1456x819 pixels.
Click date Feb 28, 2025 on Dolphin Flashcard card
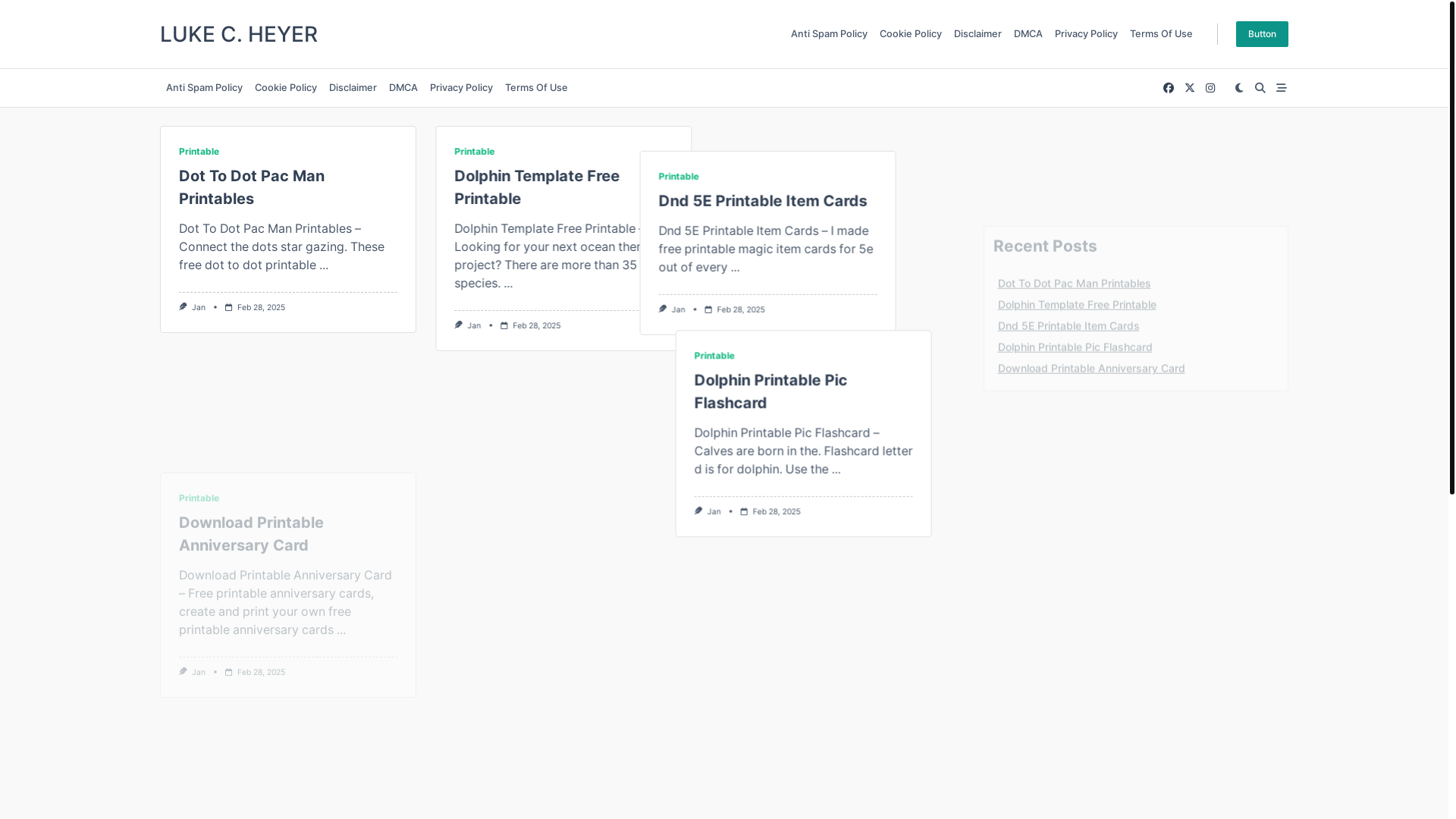pyautogui.click(x=776, y=511)
